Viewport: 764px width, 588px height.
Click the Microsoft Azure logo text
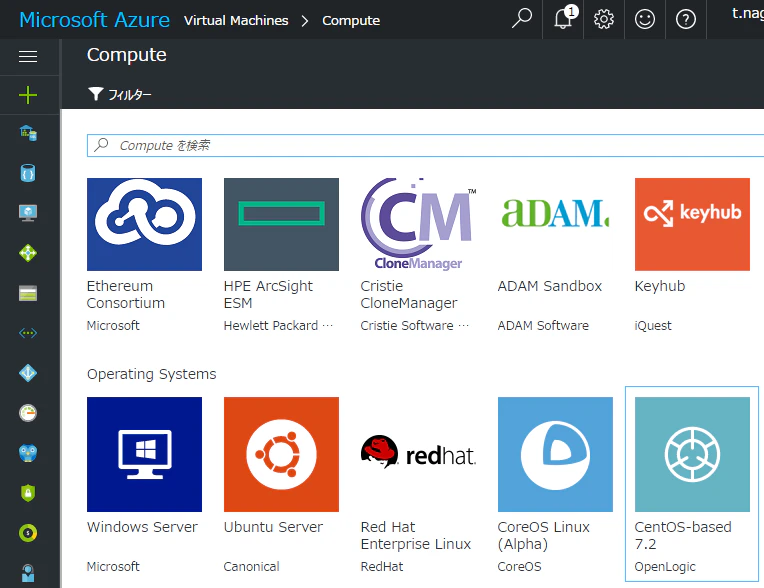(x=95, y=20)
